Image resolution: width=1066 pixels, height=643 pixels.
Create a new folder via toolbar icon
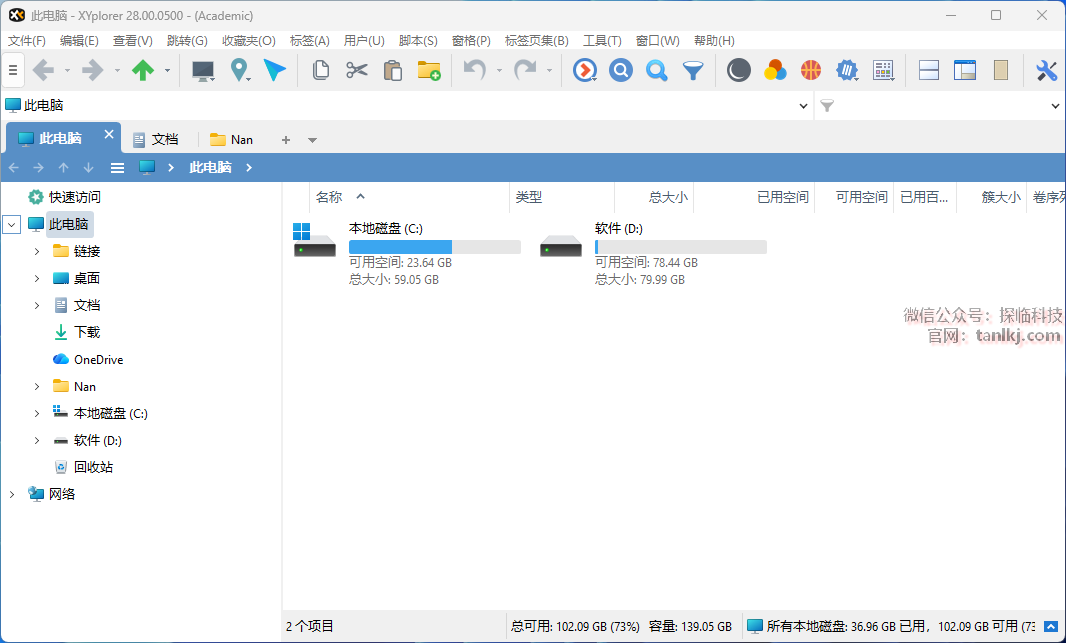(x=429, y=70)
